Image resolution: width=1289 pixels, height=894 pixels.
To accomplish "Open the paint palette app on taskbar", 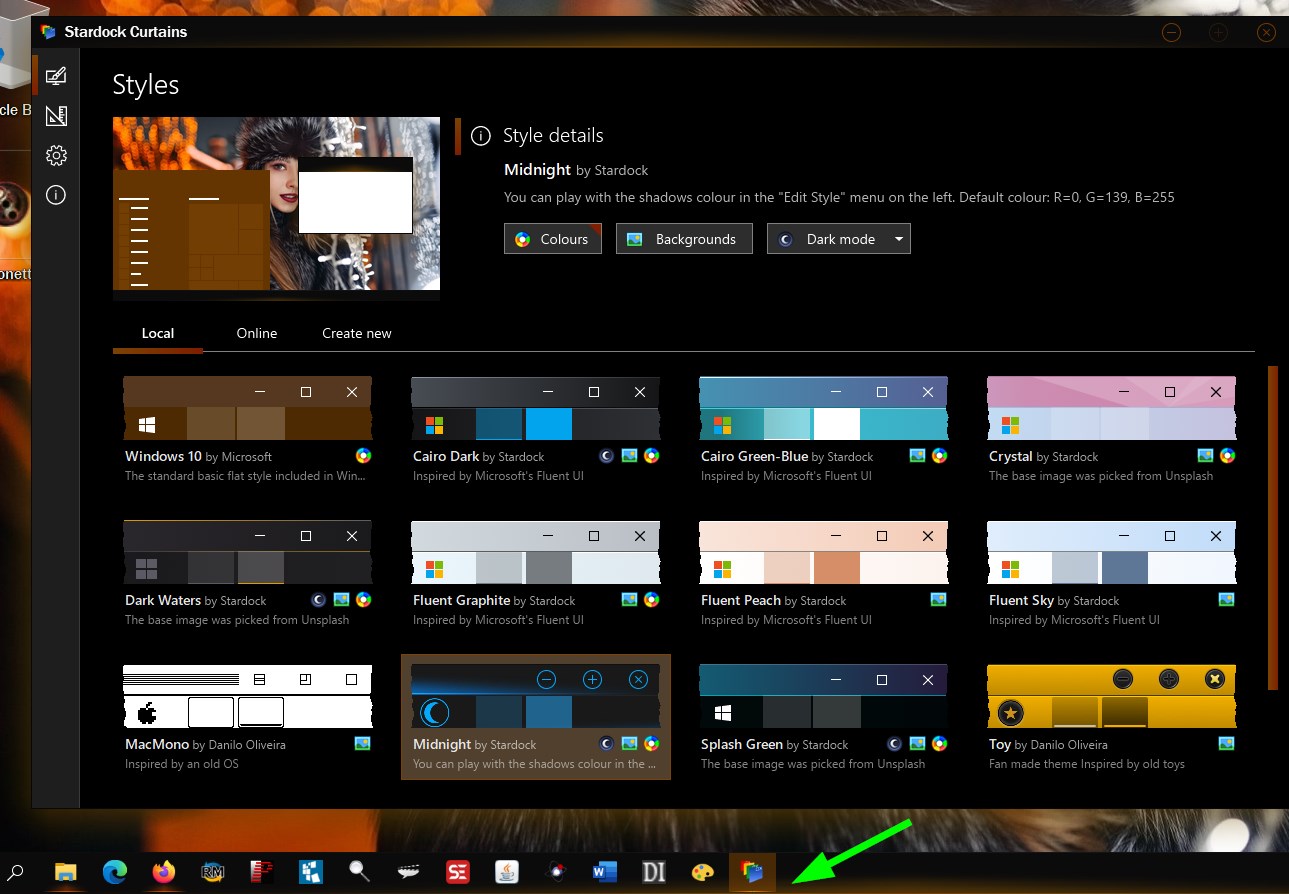I will coord(703,872).
